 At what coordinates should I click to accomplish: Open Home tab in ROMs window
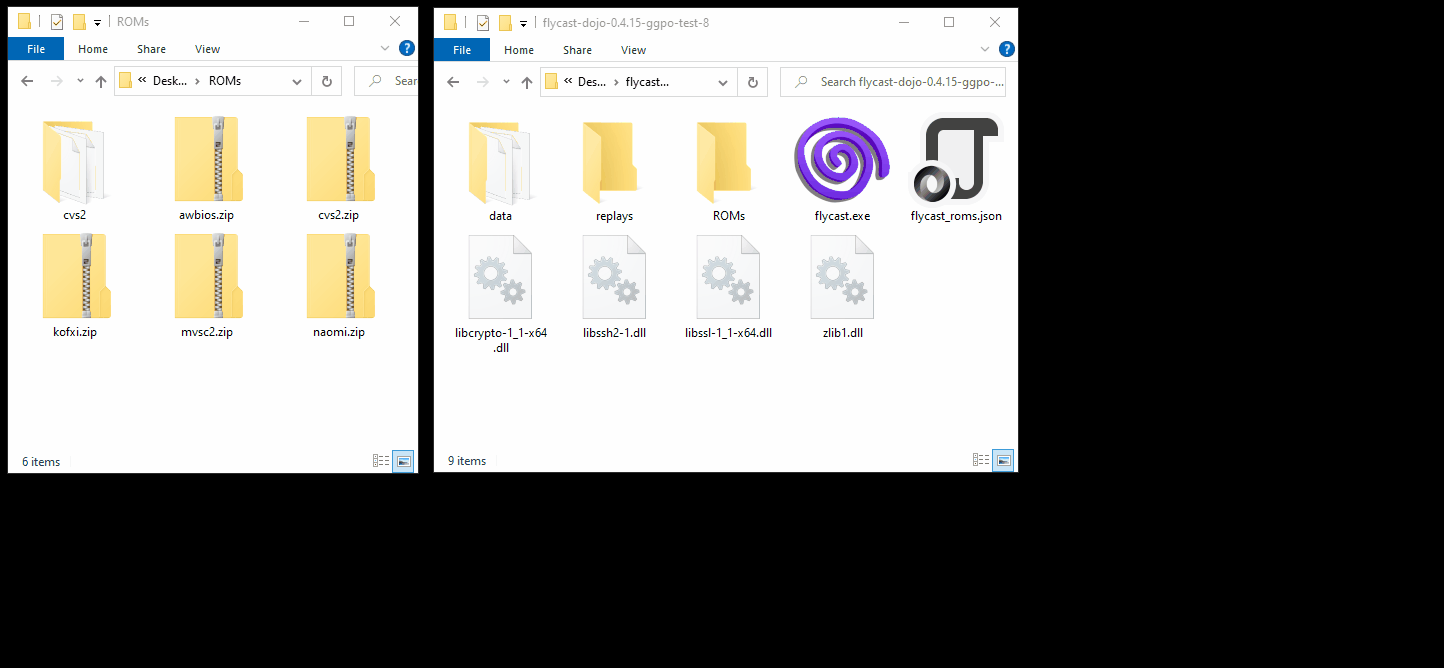[x=93, y=49]
